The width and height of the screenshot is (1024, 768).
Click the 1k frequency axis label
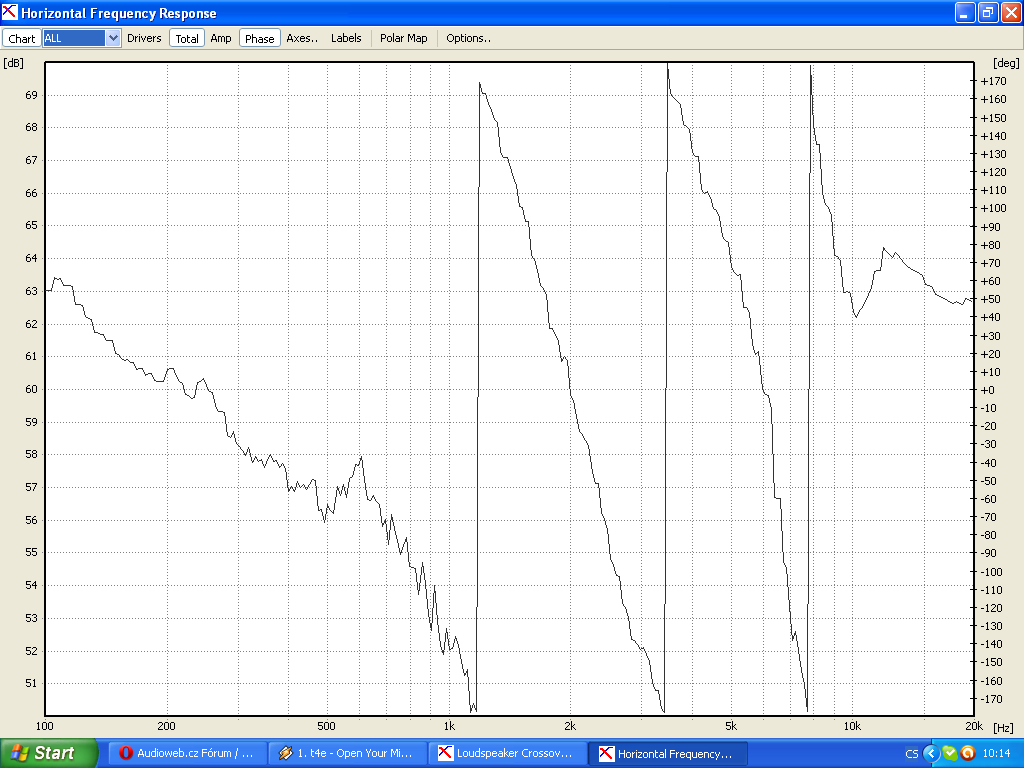coord(449,726)
